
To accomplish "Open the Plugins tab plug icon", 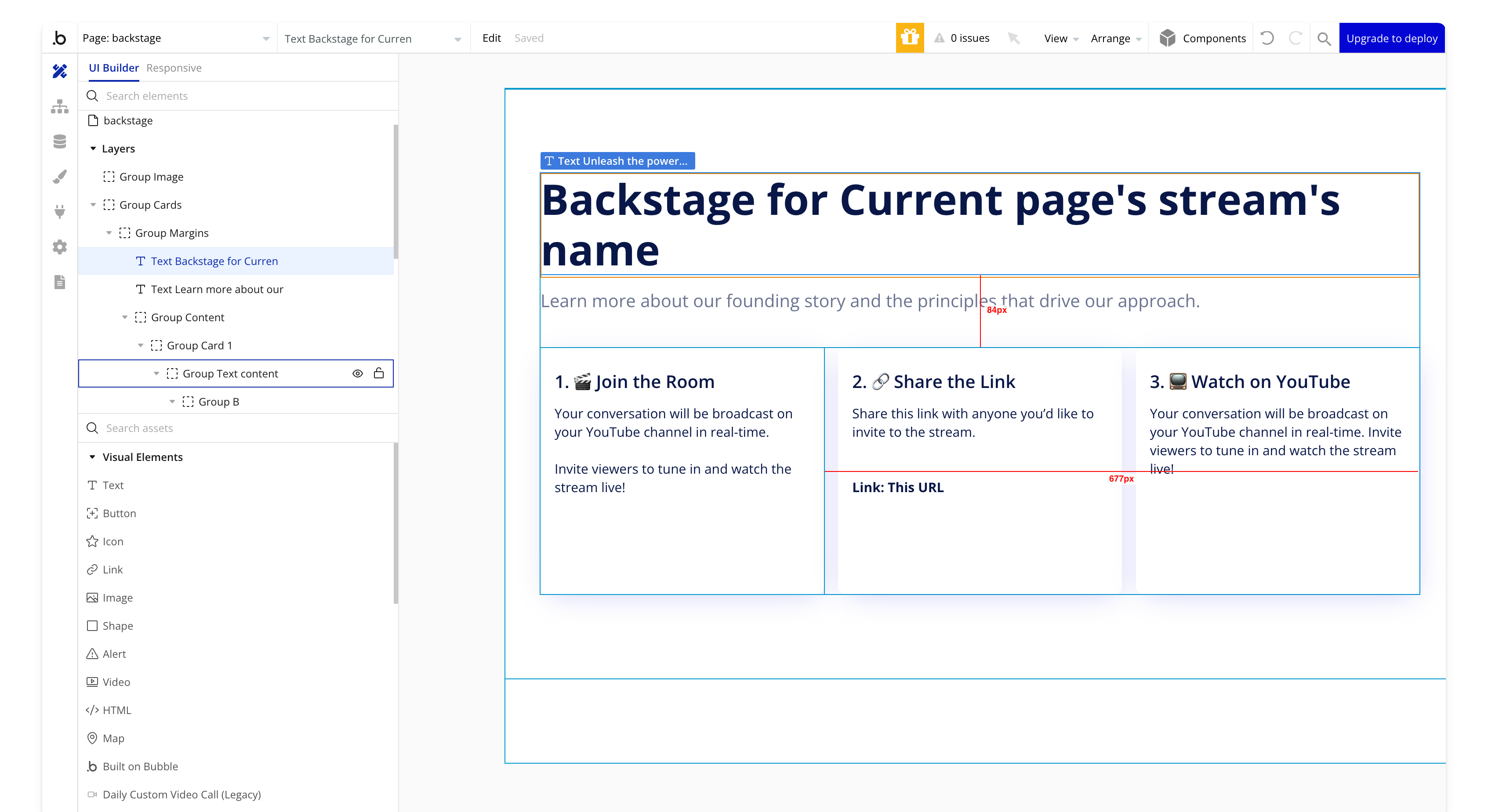I will [x=59, y=211].
